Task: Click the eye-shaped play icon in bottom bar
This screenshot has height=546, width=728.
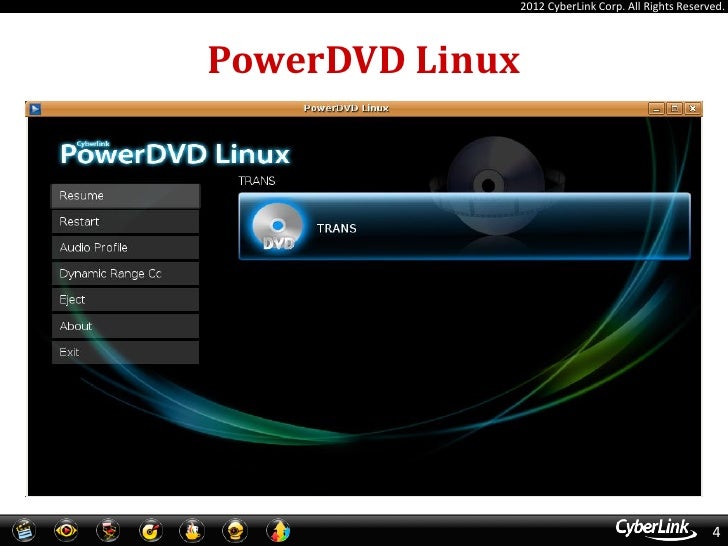Action: click(66, 530)
